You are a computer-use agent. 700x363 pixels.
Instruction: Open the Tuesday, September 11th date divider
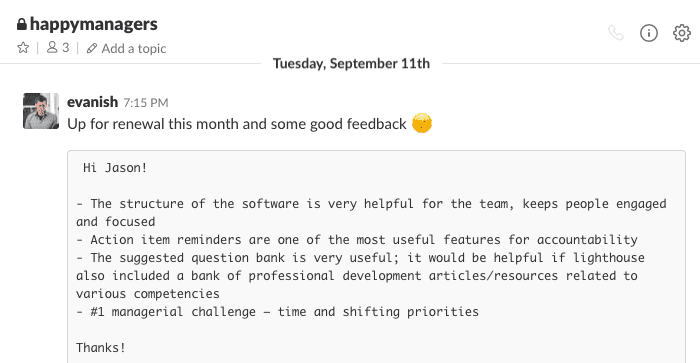point(351,63)
